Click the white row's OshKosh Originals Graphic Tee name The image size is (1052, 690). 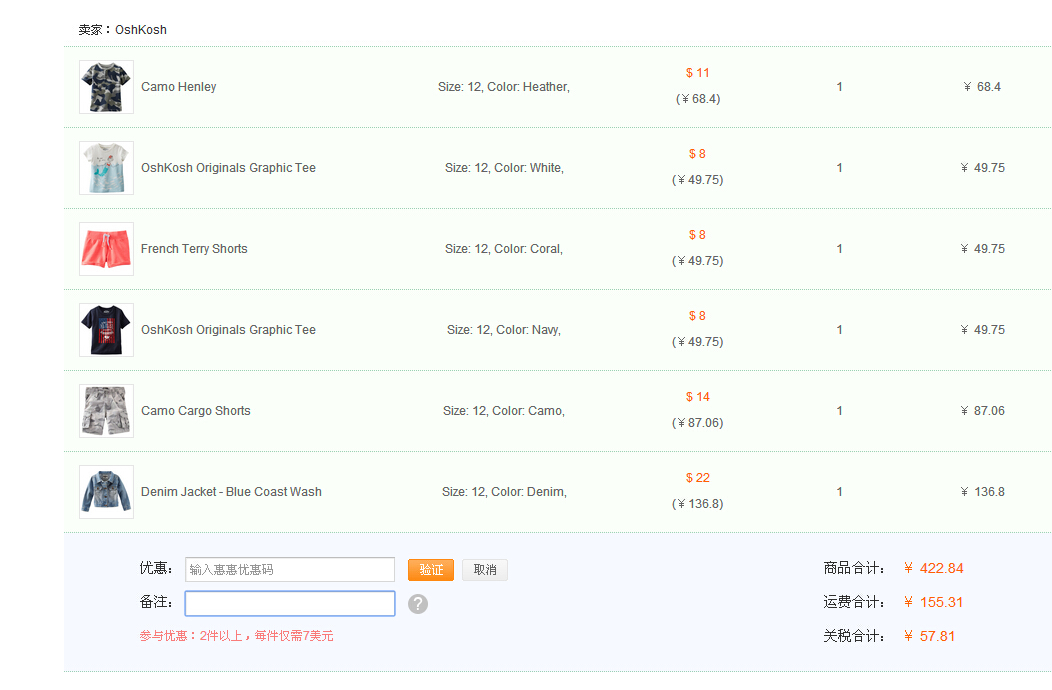[228, 168]
